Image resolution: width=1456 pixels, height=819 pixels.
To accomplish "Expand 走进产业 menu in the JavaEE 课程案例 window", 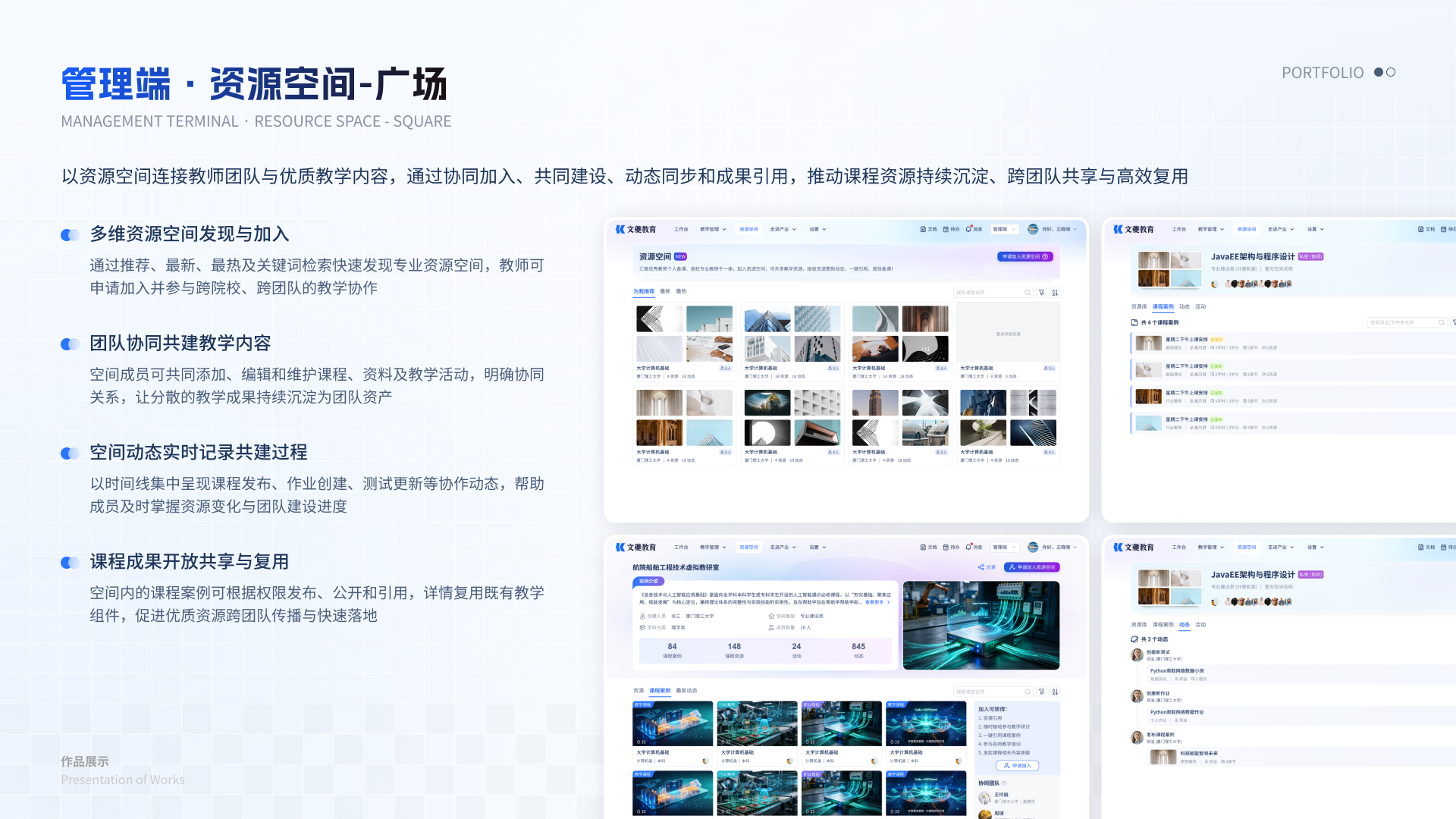I will click(x=1280, y=229).
